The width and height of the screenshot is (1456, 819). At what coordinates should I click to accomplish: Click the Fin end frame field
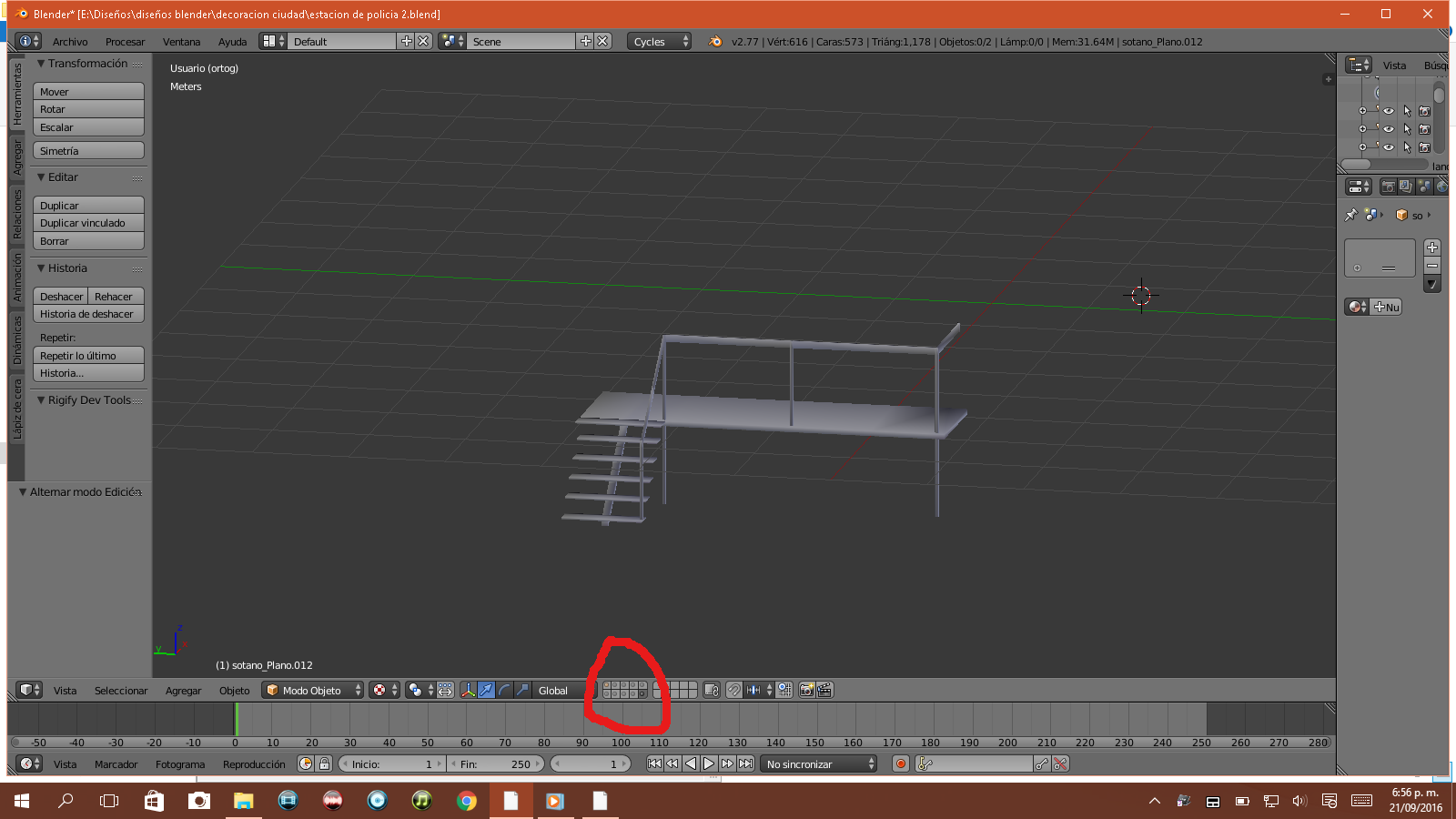click(x=495, y=763)
